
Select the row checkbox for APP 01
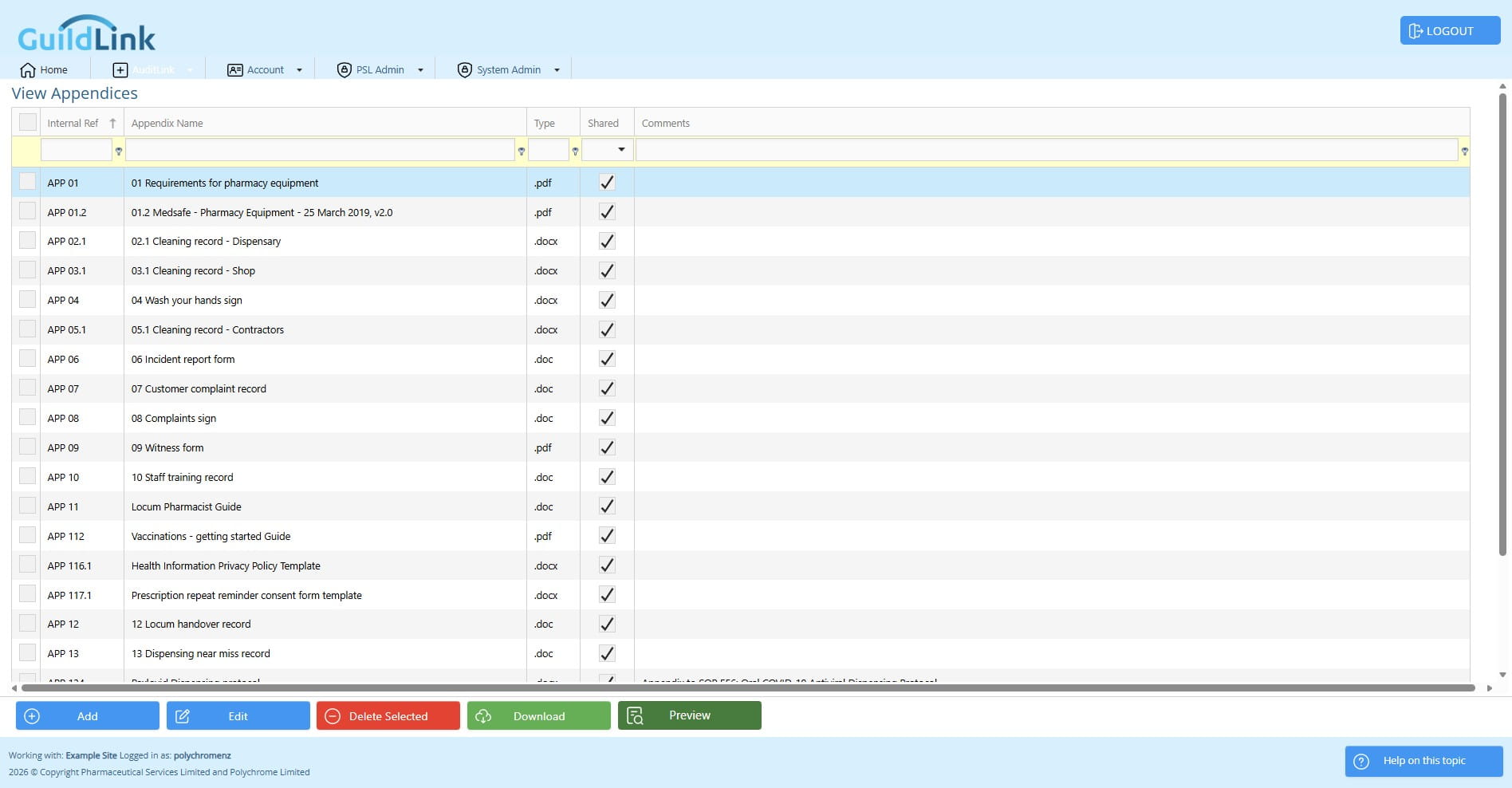(x=28, y=182)
